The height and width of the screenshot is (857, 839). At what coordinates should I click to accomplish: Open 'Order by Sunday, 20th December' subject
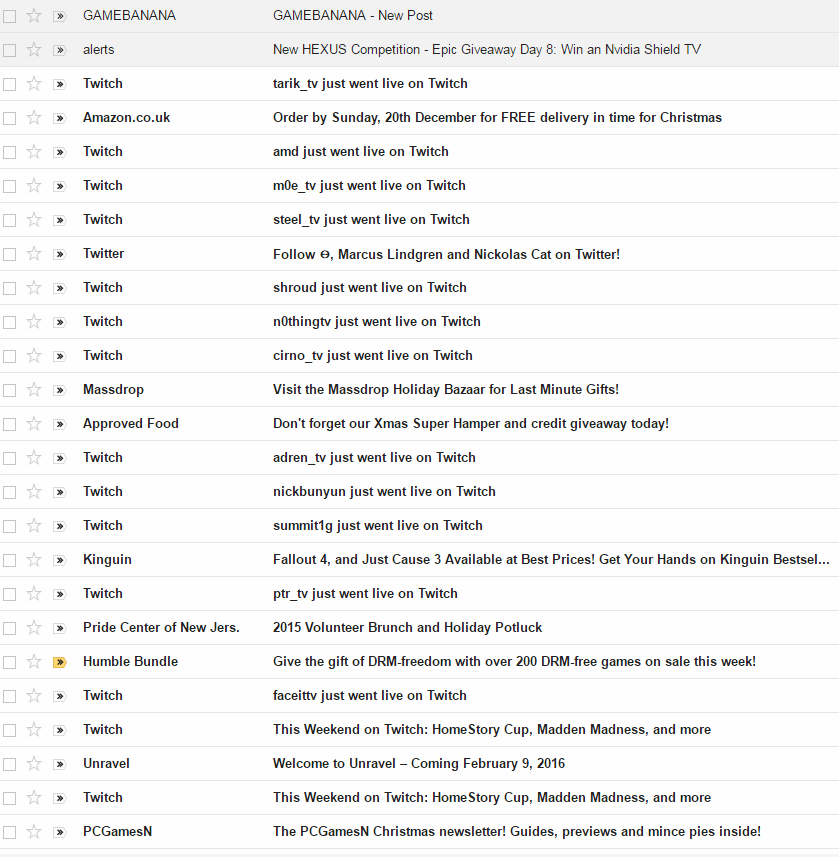coord(497,118)
